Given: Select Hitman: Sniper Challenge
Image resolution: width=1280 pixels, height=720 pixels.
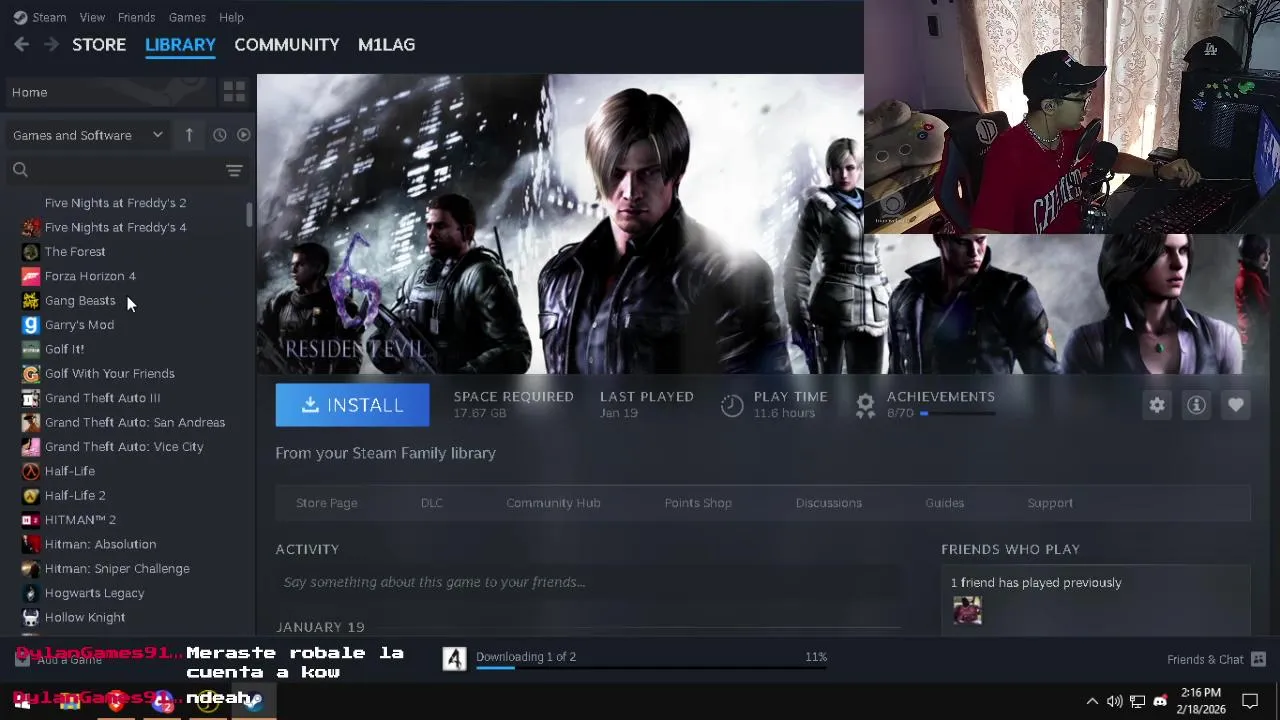Looking at the screenshot, I should coord(117,569).
